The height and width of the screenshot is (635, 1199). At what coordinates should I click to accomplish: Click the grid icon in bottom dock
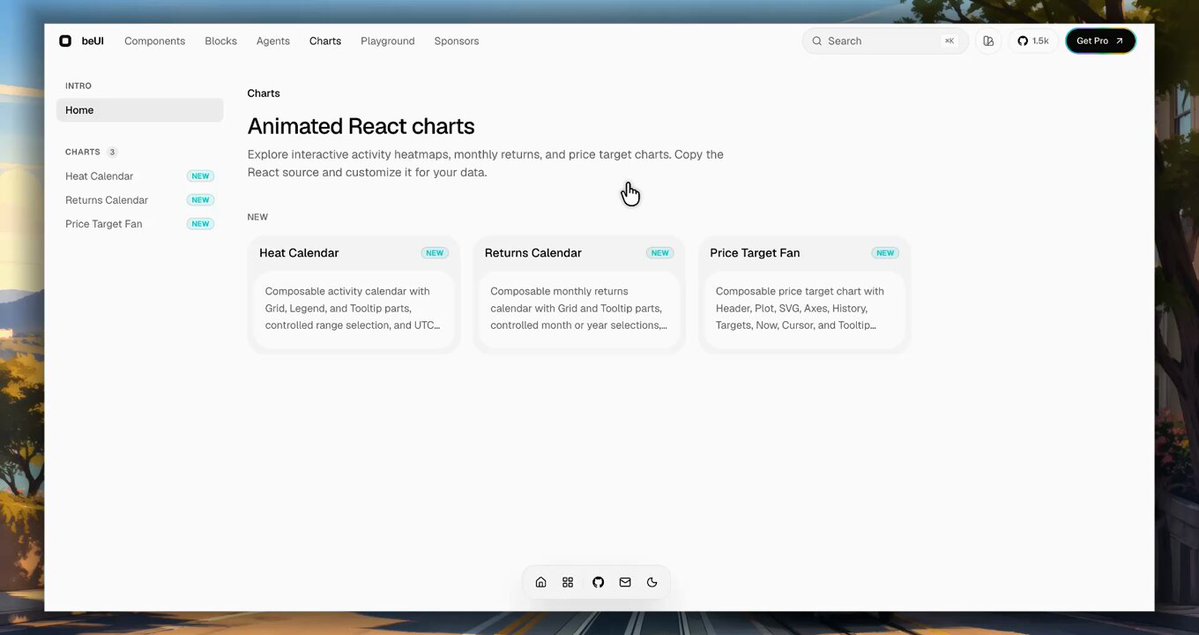pyautogui.click(x=567, y=582)
